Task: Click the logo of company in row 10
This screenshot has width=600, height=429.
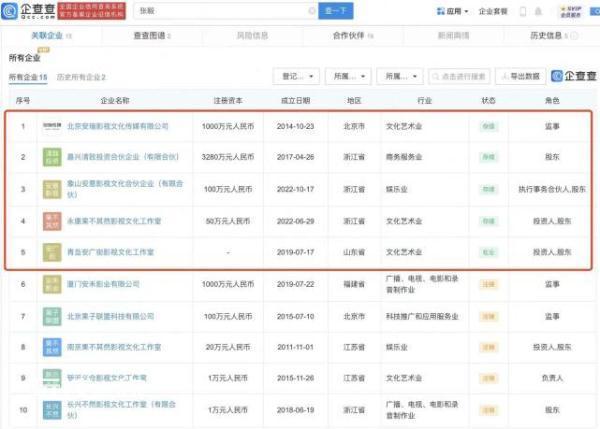Action: coord(52,410)
